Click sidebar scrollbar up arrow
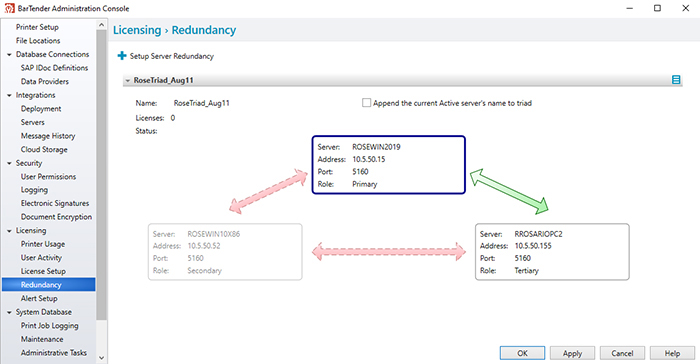Screen dimensions: 700x364 (101, 25)
